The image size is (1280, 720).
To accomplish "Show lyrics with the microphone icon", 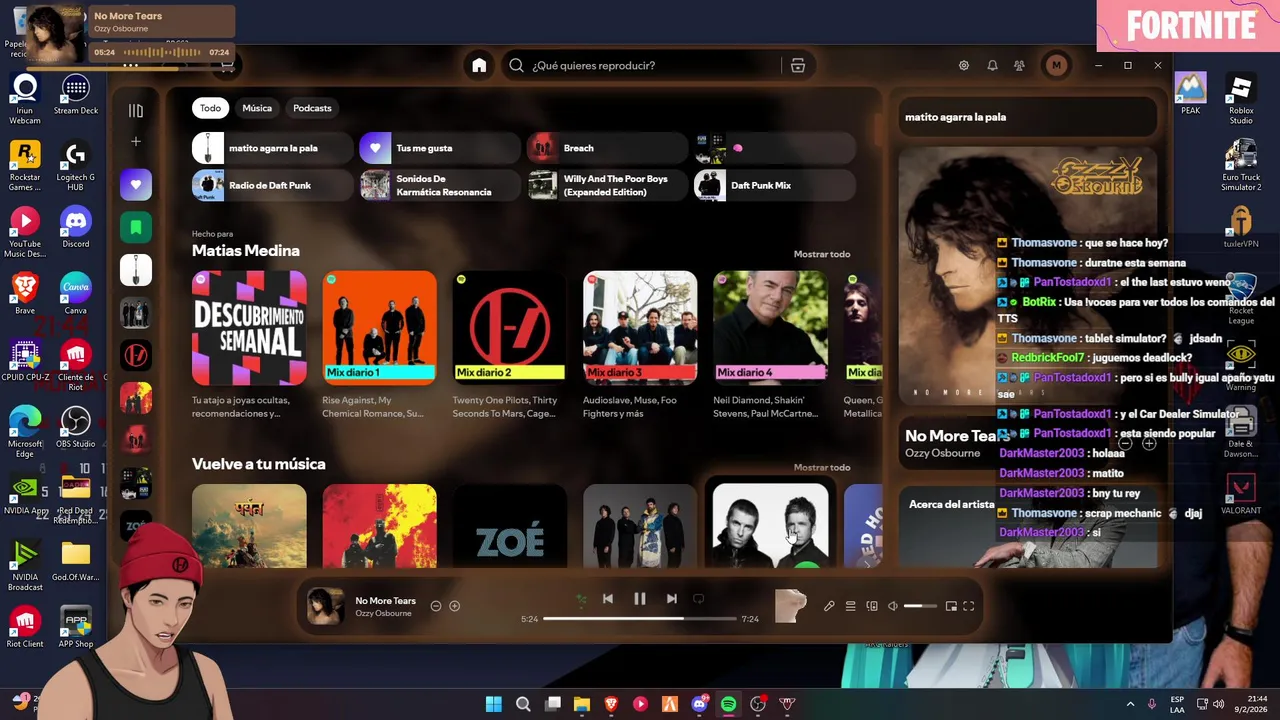I will point(829,606).
